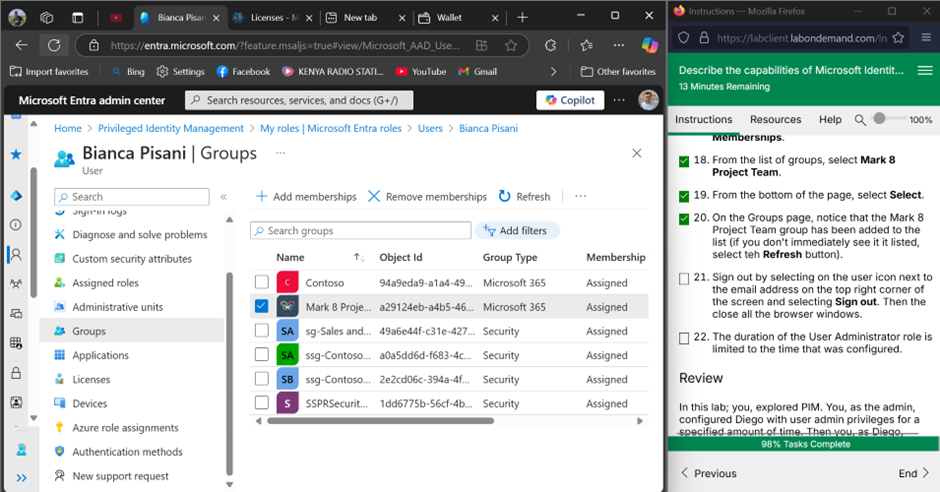Bookmark lab page with Firefox star
Image resolution: width=940 pixels, height=492 pixels.
click(x=898, y=38)
